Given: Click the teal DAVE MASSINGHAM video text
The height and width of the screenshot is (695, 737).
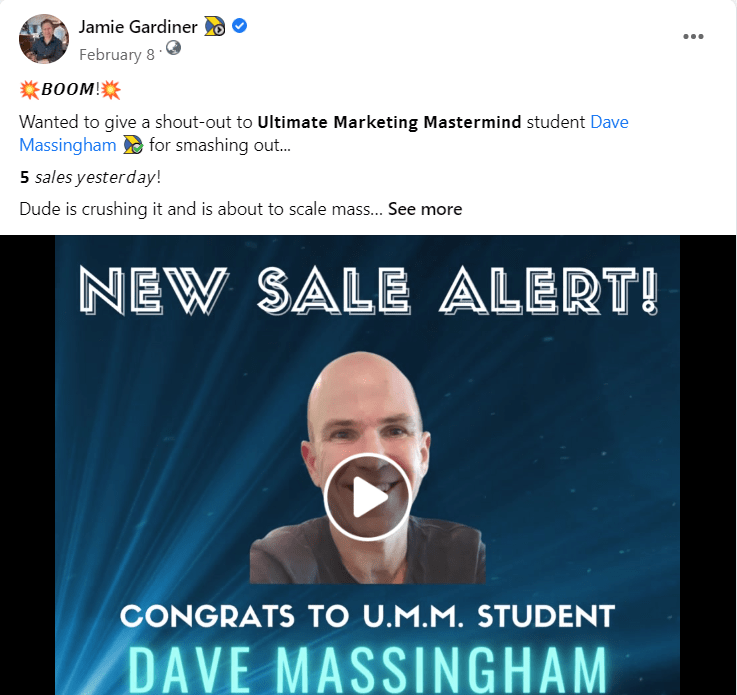Looking at the screenshot, I should [367, 670].
